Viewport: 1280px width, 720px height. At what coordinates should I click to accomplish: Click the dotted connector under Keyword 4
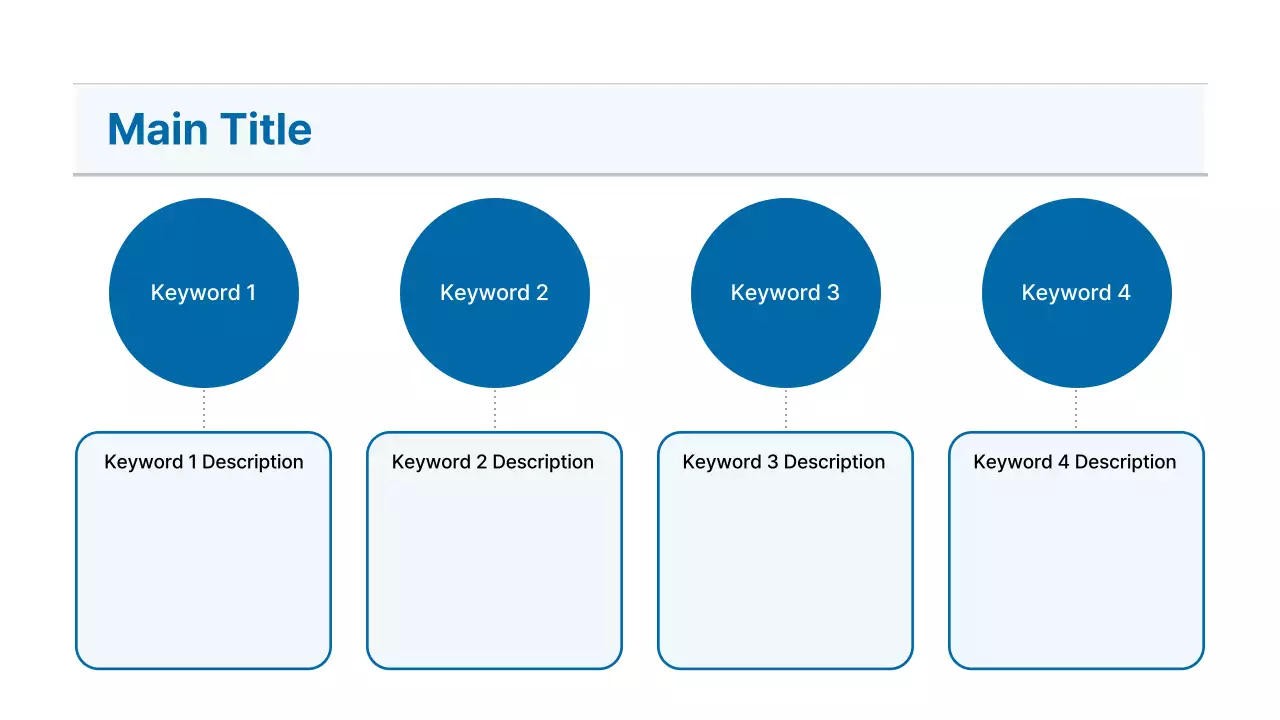click(x=1076, y=410)
